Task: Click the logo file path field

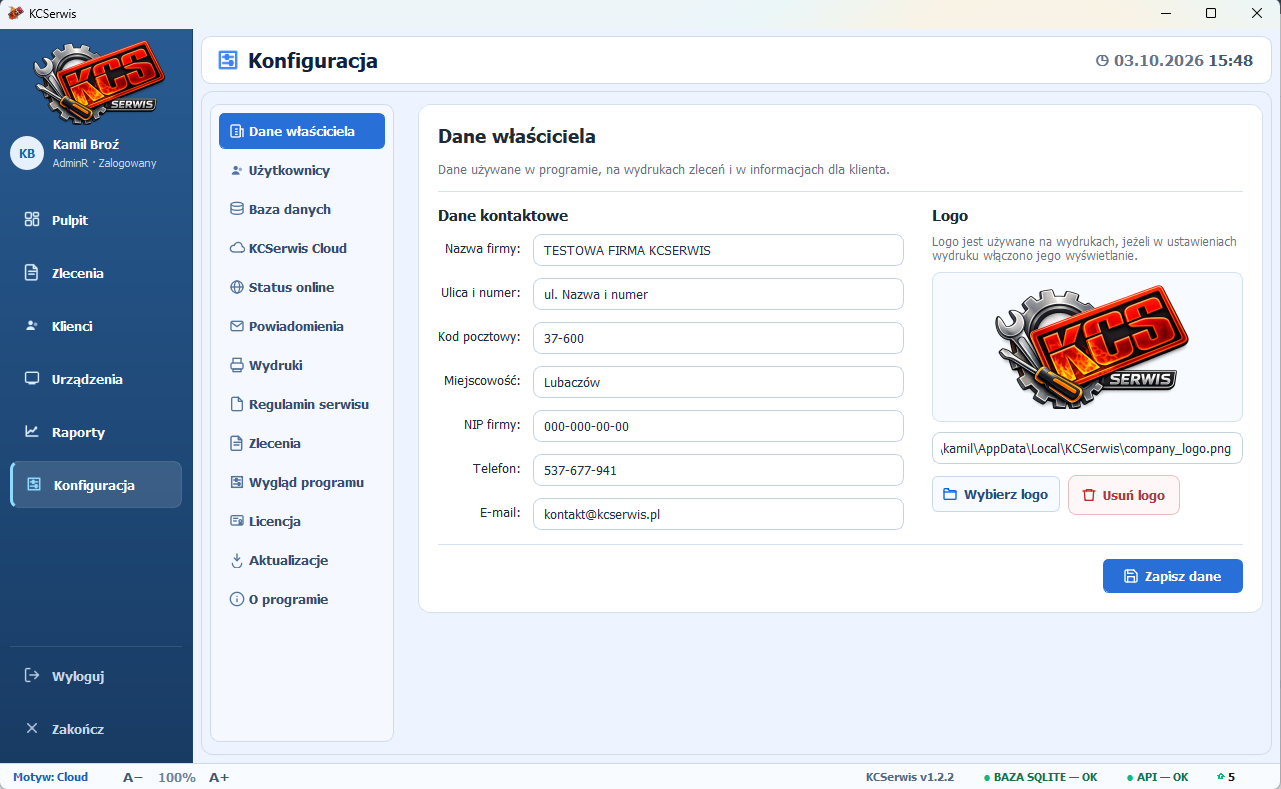Action: (x=1087, y=449)
